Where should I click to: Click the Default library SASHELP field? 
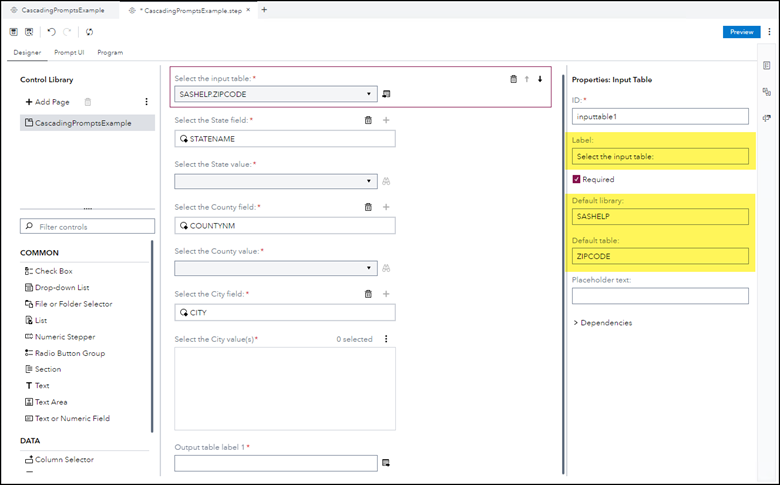click(x=660, y=216)
